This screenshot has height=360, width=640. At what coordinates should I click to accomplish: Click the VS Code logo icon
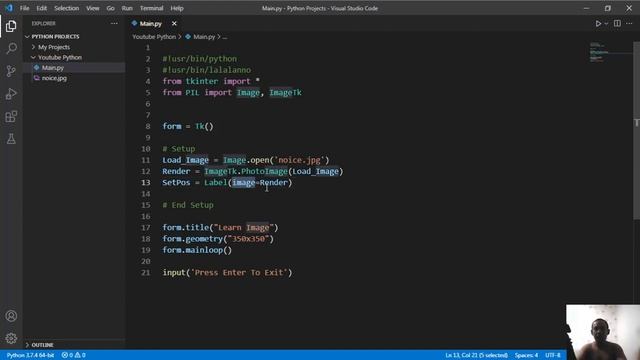click(x=9, y=8)
